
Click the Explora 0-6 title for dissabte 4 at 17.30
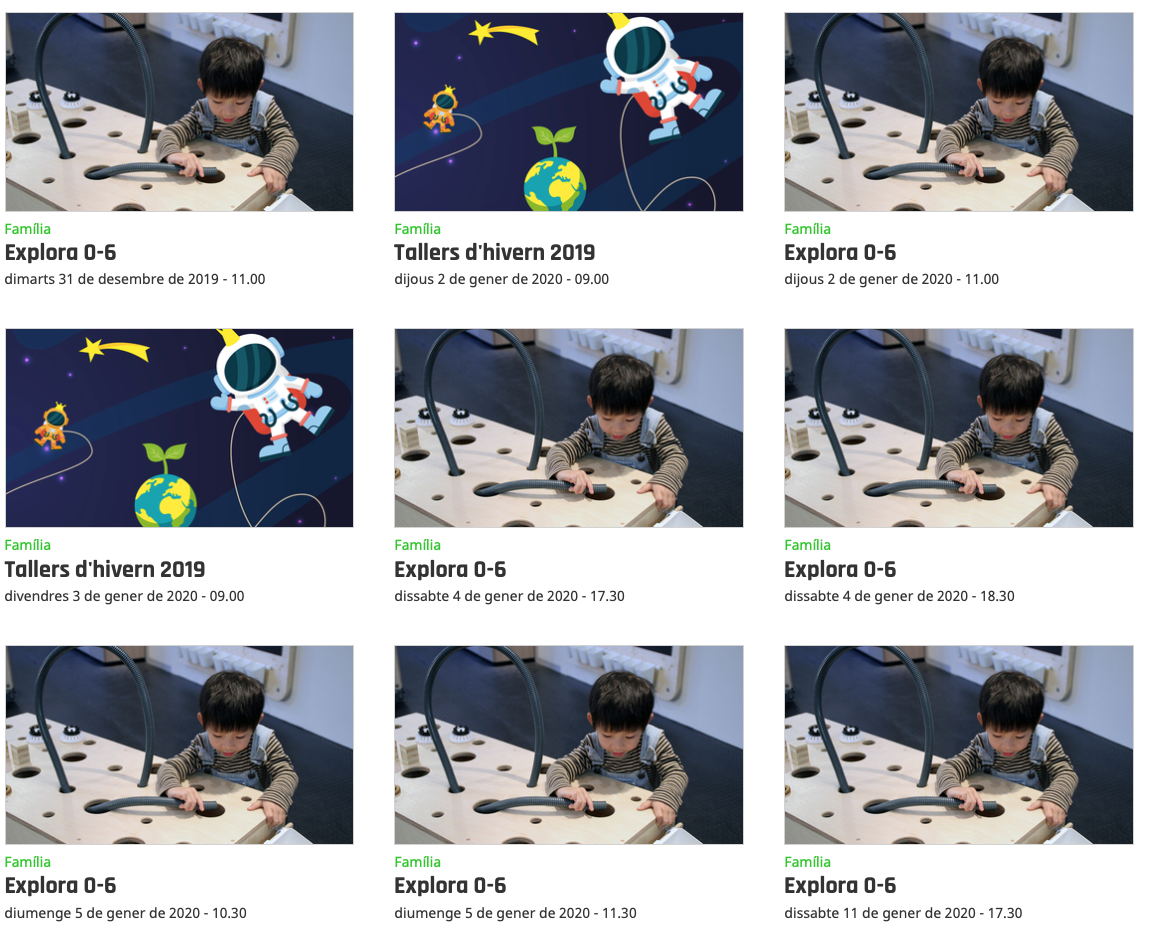tap(450, 569)
